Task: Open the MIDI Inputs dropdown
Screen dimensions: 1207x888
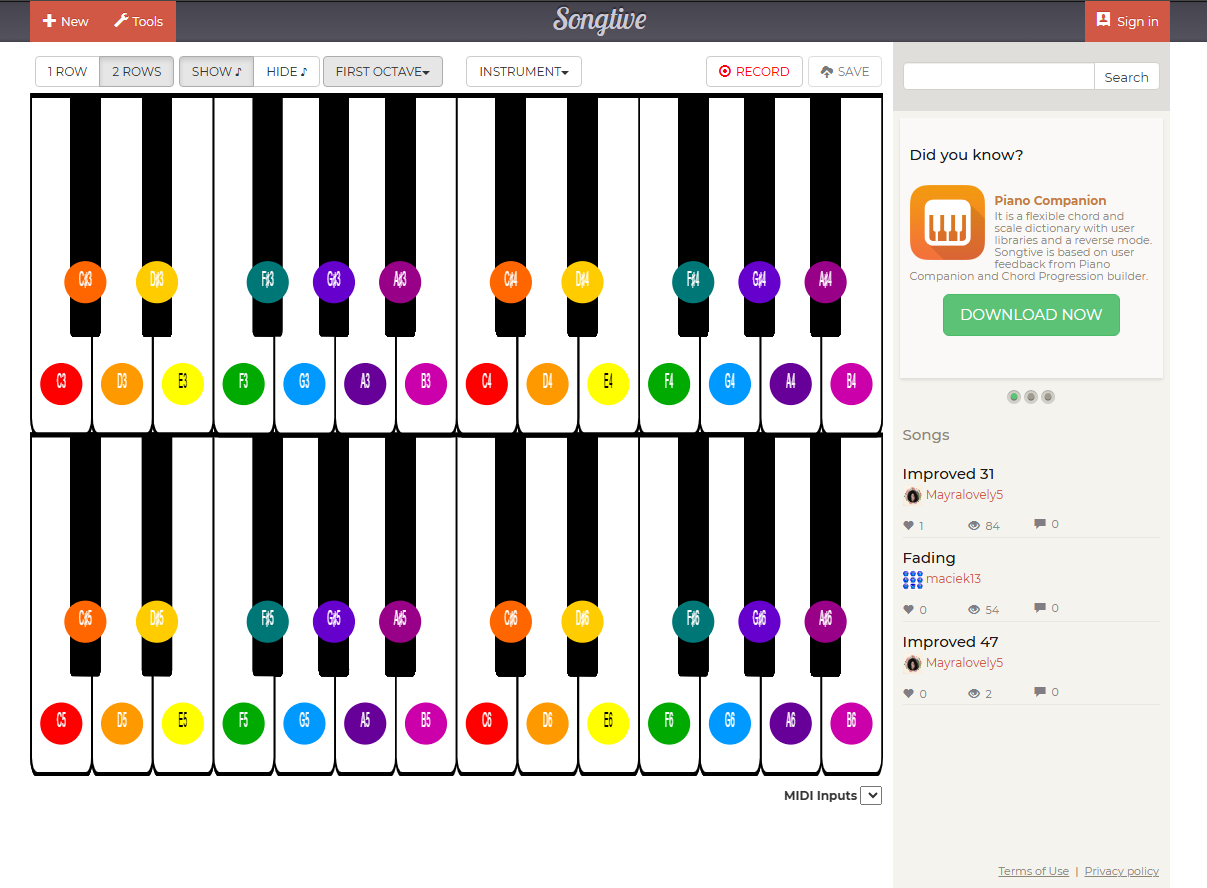Action: tap(870, 796)
